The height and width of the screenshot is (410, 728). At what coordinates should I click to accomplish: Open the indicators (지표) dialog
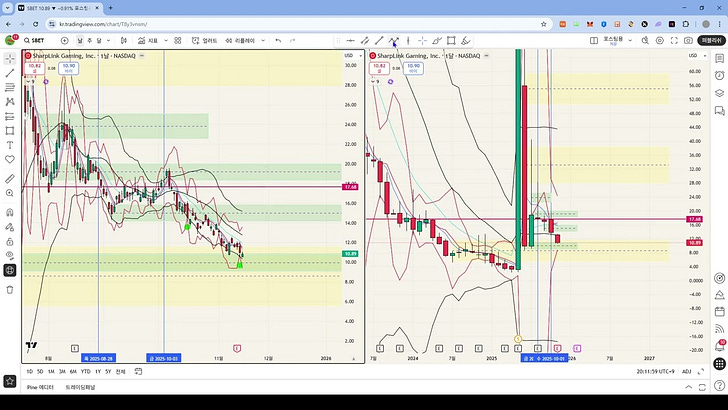(148, 40)
